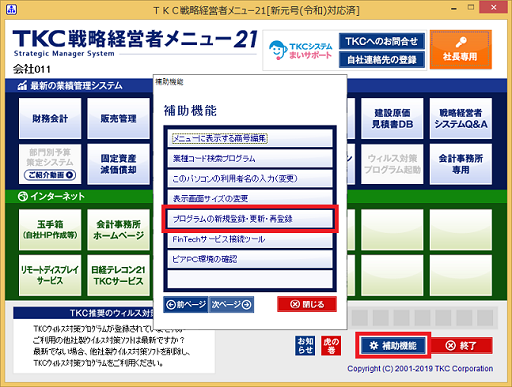
Task: Open 建設原価 見積書DB tile
Action: [x=392, y=118]
